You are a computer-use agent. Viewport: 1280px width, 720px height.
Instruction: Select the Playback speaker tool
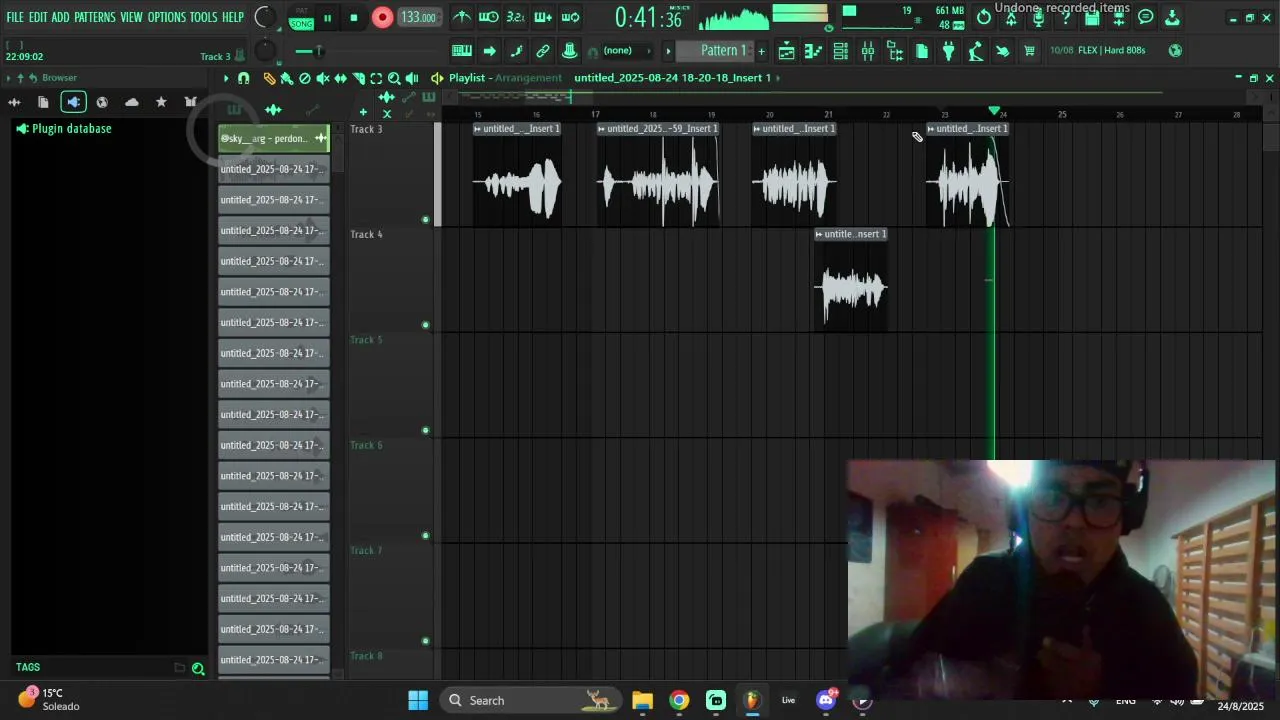pos(412,78)
